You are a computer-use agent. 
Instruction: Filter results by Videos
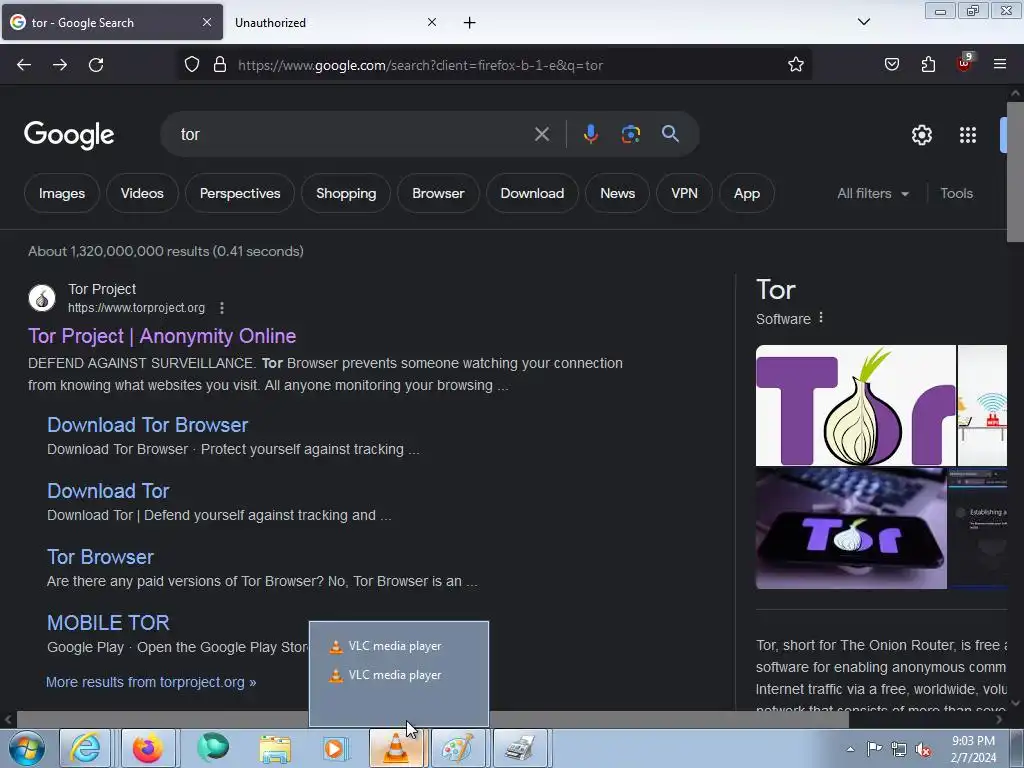(x=142, y=193)
